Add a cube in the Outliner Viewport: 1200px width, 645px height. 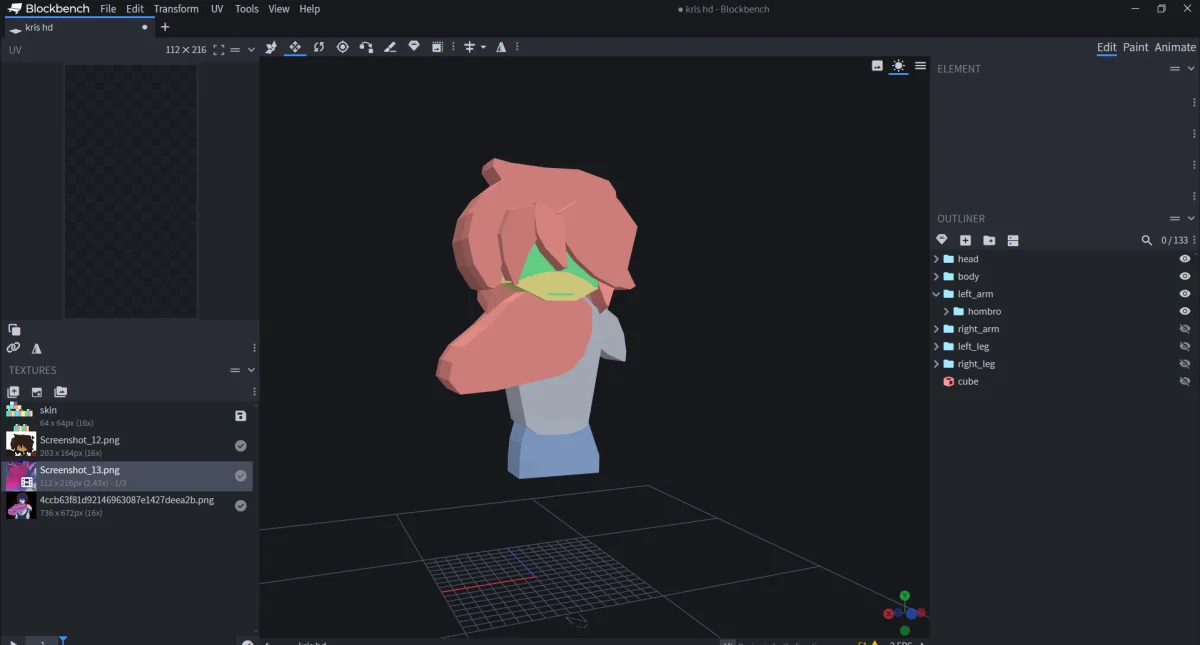point(965,240)
